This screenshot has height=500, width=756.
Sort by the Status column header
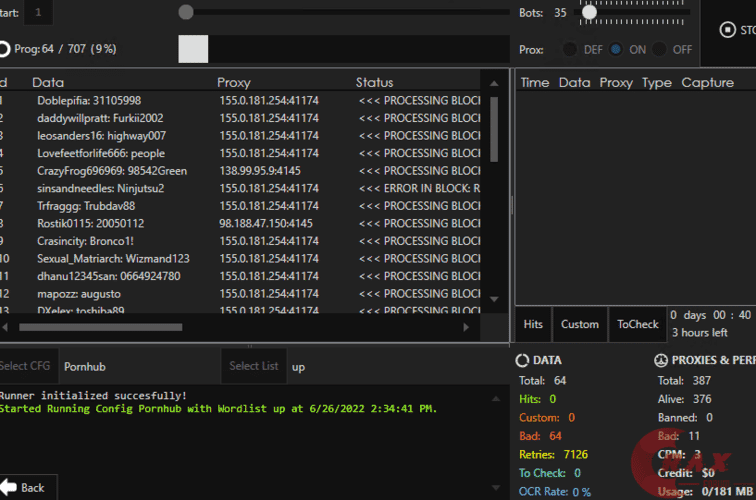point(374,82)
